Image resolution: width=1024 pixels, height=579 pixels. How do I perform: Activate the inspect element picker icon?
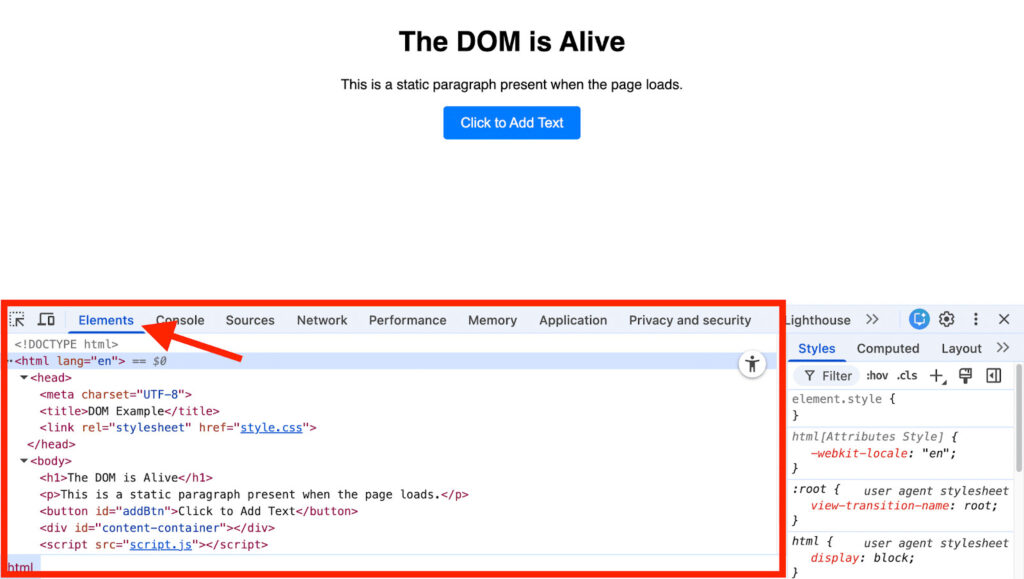(18, 320)
